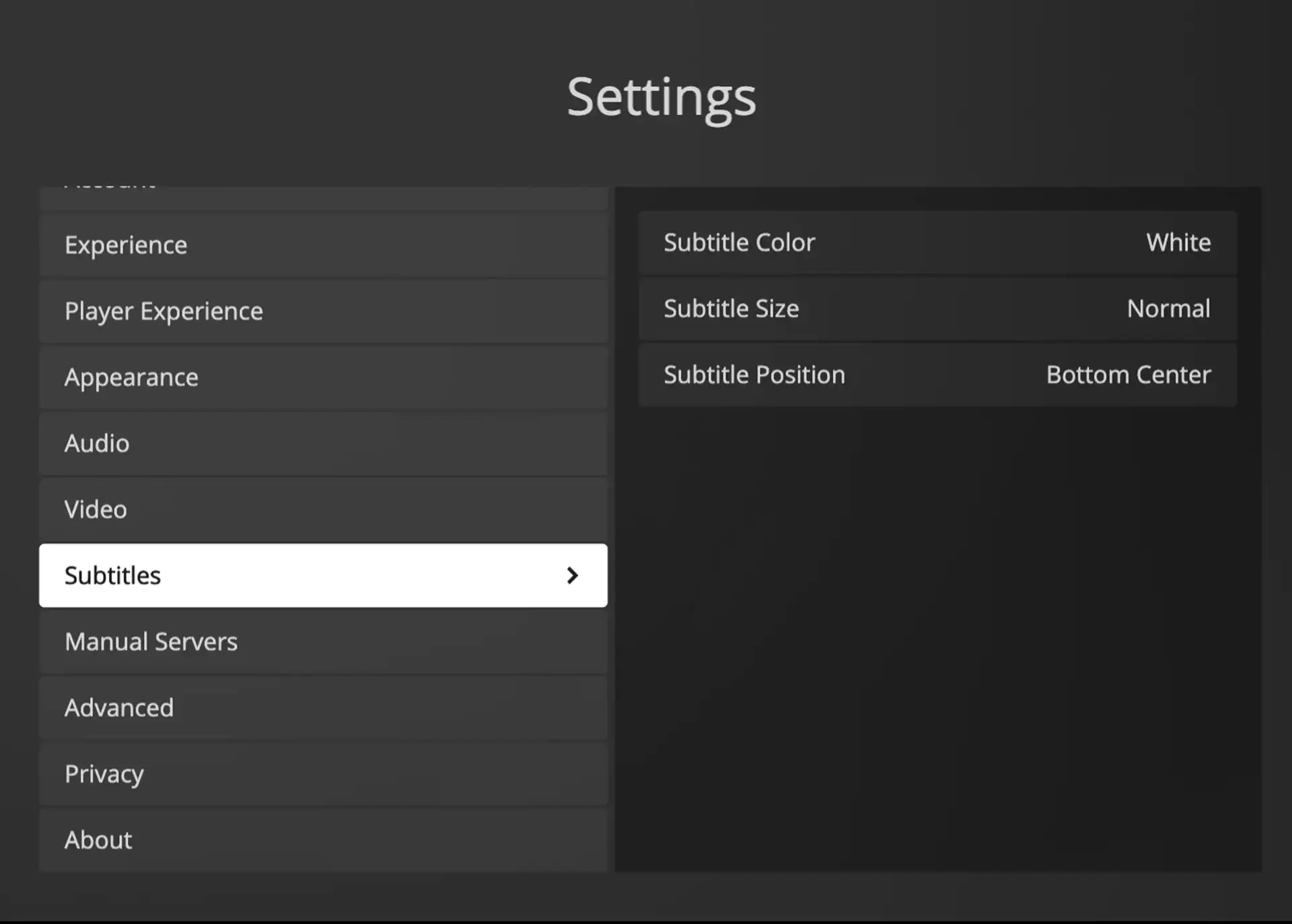Open the Appearance settings category
Screen dimensions: 1292x924
[x=323, y=377]
